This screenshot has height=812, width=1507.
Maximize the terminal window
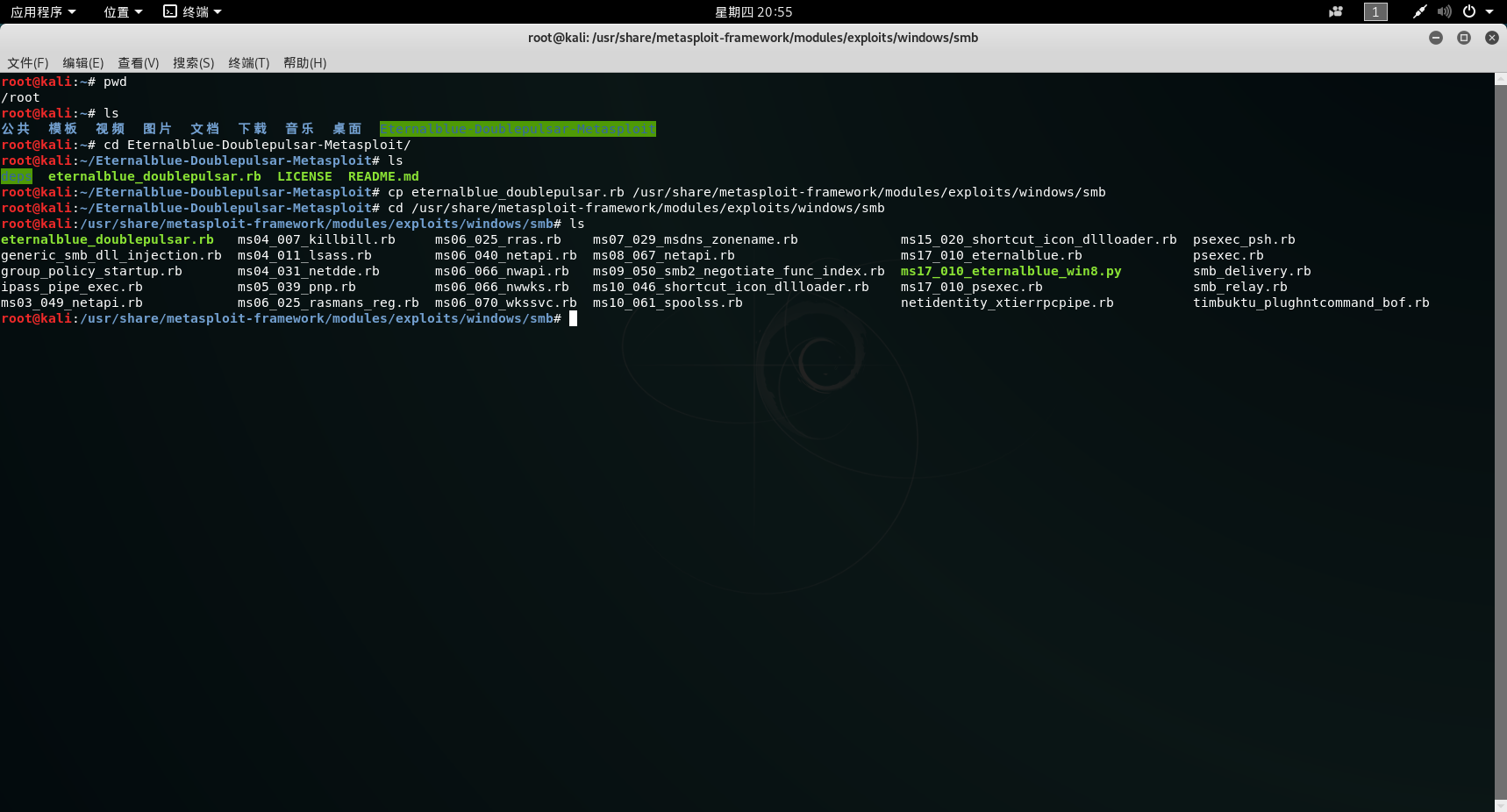tap(1464, 38)
